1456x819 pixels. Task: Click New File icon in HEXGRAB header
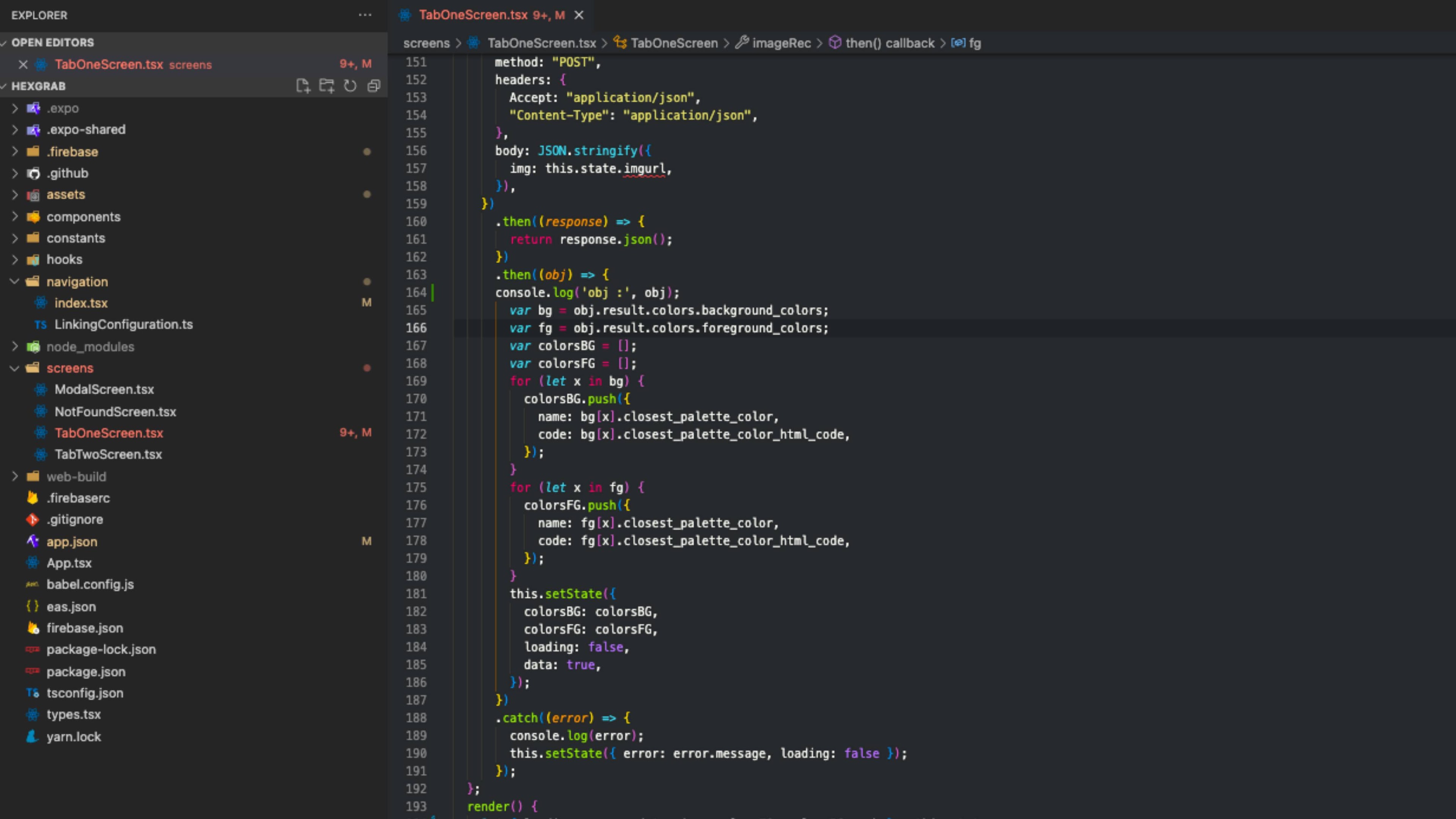303,86
